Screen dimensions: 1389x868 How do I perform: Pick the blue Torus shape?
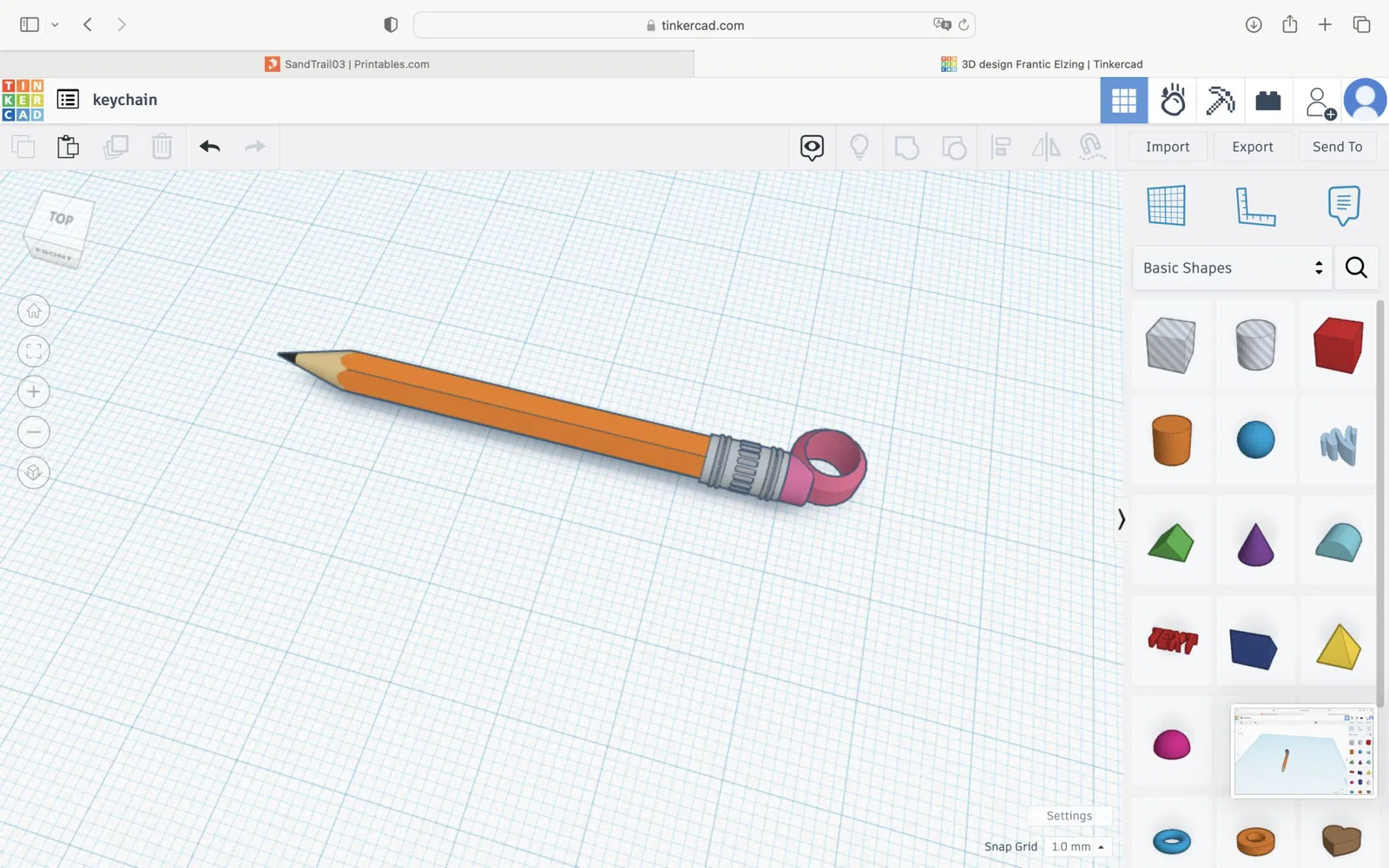tap(1172, 840)
